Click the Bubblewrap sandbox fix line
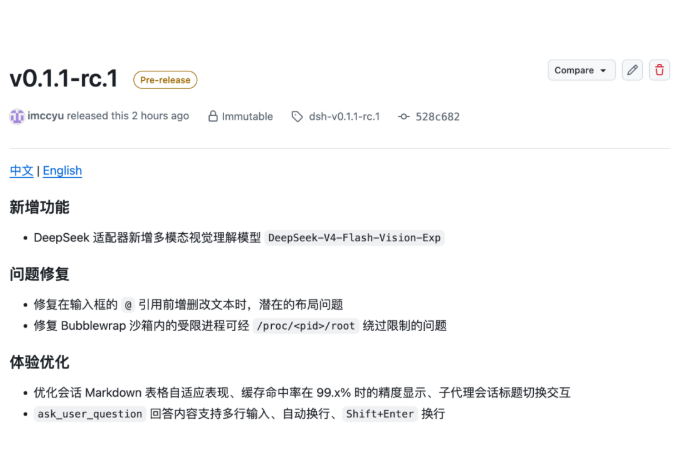This screenshot has width=696, height=461. (240, 326)
